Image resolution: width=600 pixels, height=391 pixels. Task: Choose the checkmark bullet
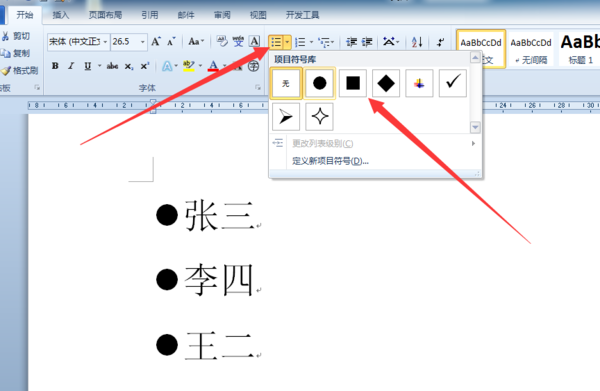coord(453,83)
